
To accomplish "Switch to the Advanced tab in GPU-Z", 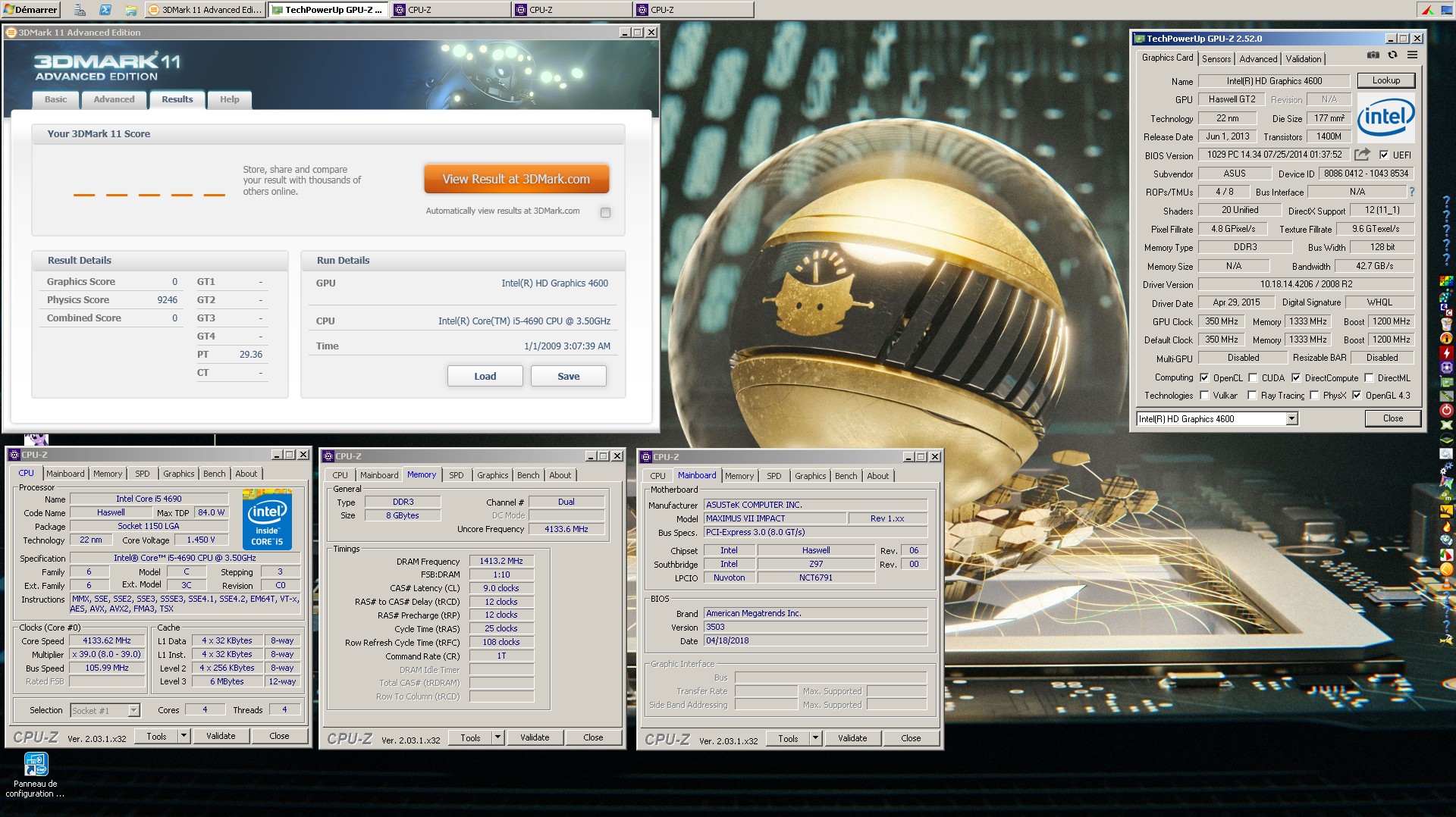I will (x=1258, y=59).
